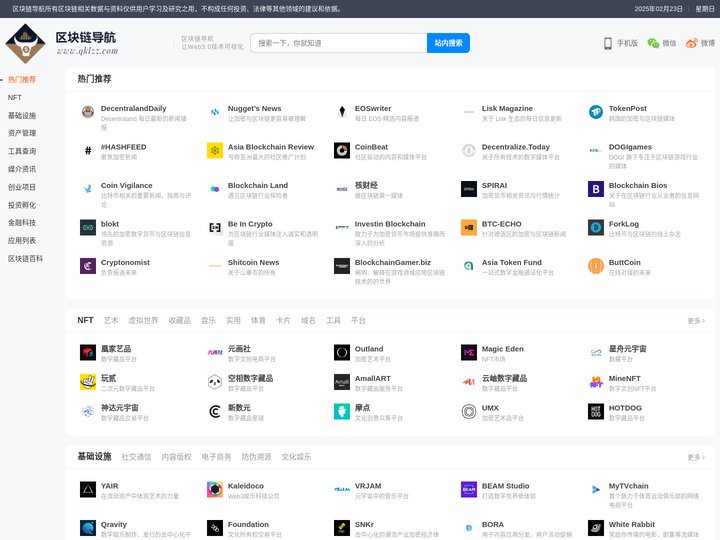Image resolution: width=720 pixels, height=540 pixels.
Task: Click the 区块链导航 bull logo
Action: 25,44
